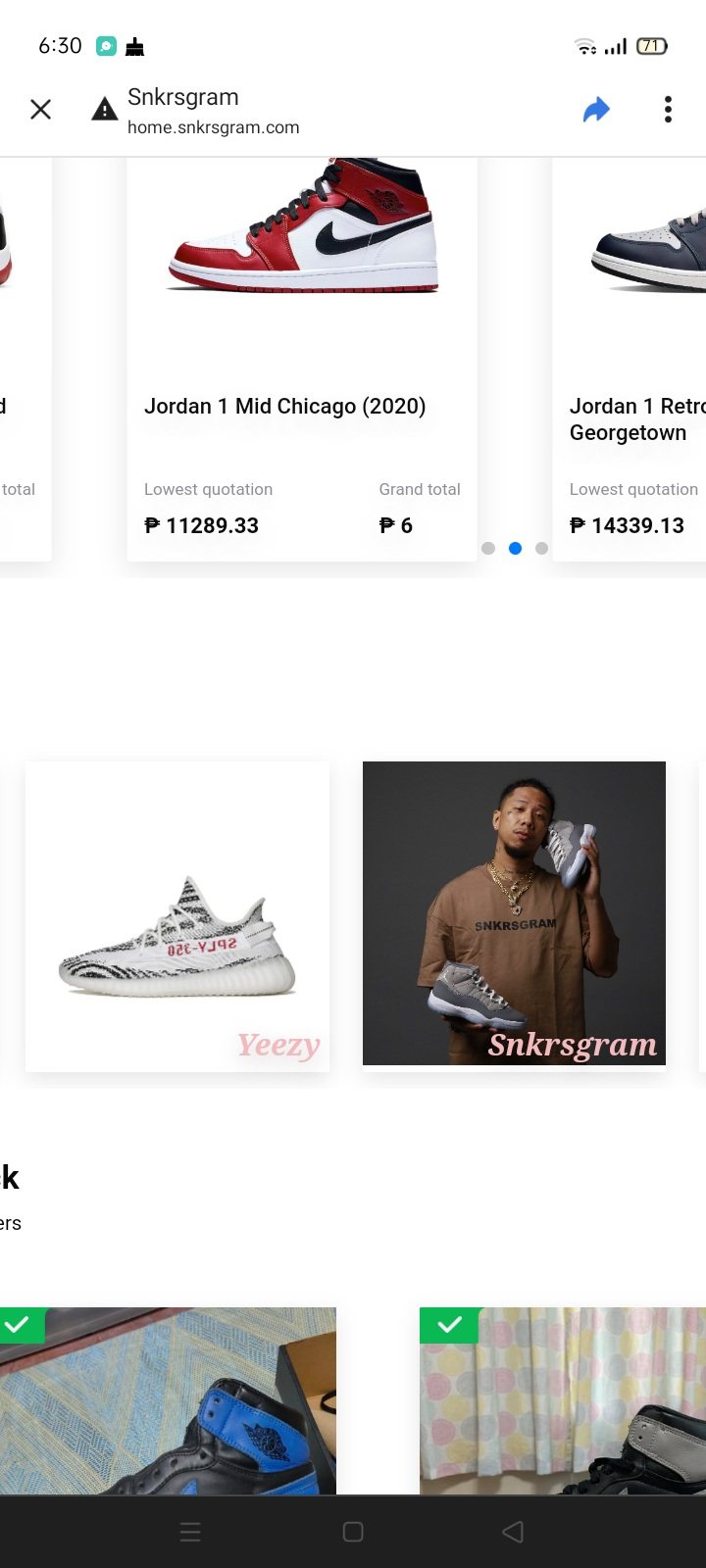The height and width of the screenshot is (1568, 706).
Task: Open the Yeezy brand category tile
Action: (177, 915)
